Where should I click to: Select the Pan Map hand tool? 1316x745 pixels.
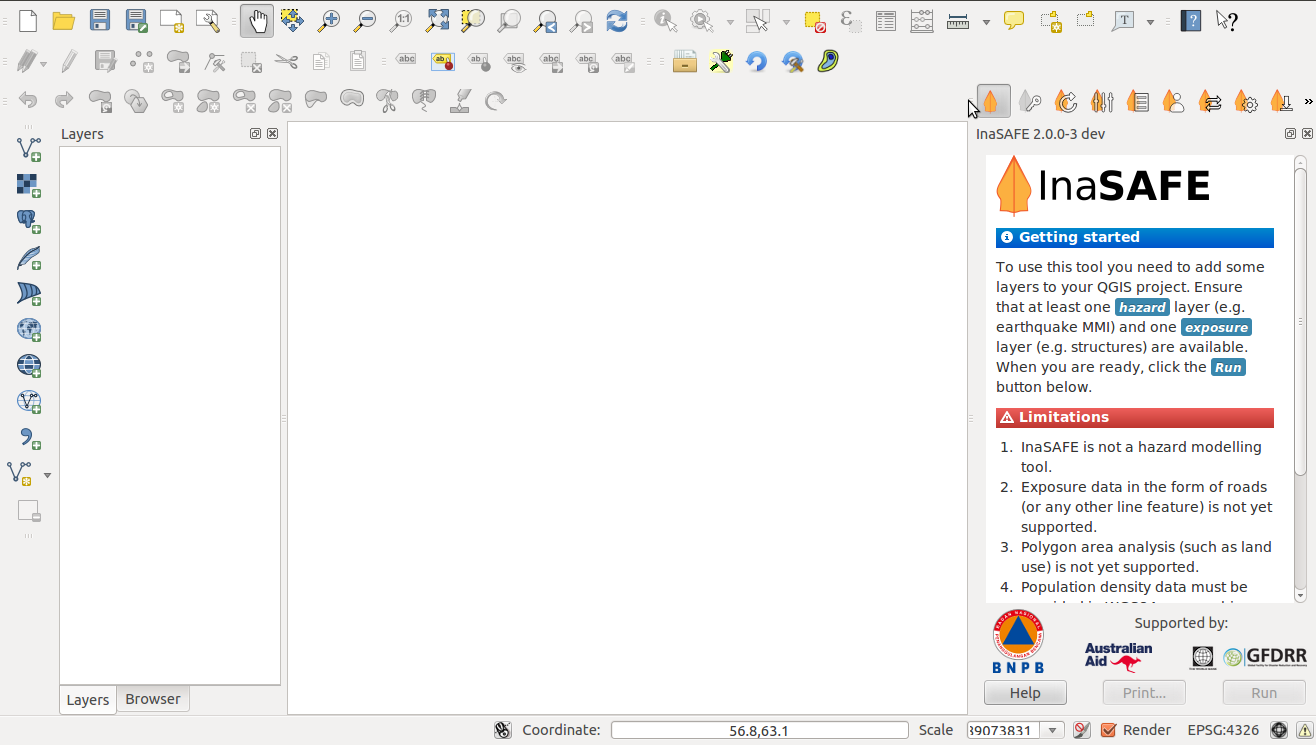point(257,20)
